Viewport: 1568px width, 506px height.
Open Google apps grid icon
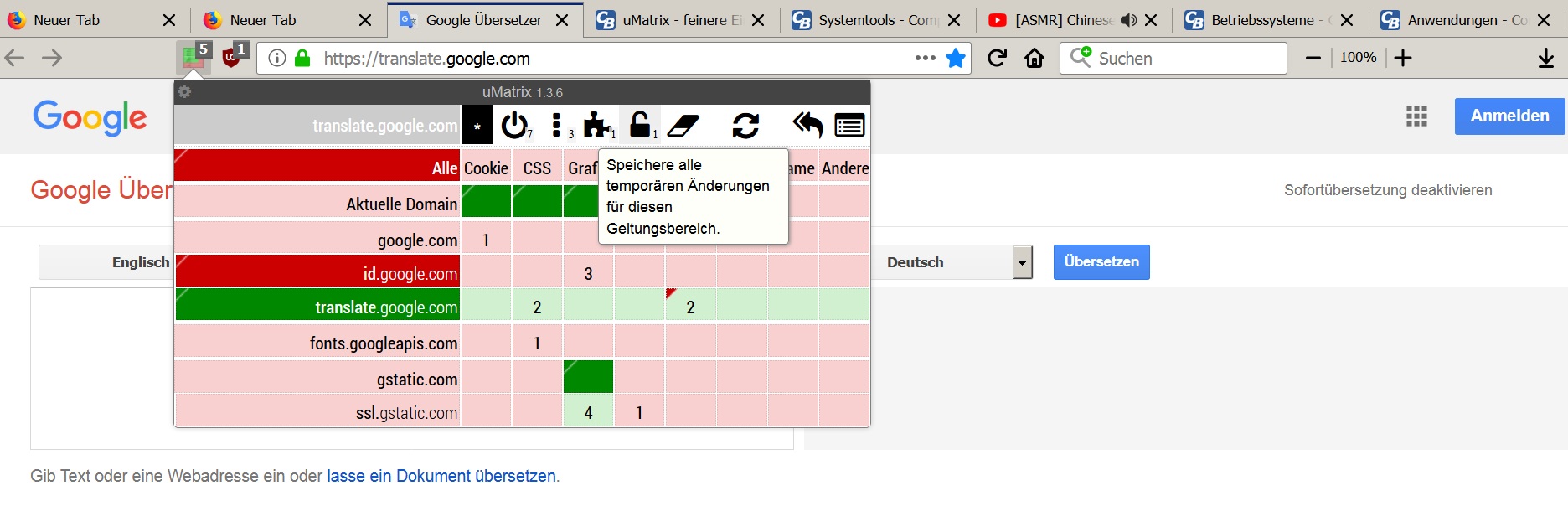tap(1416, 116)
